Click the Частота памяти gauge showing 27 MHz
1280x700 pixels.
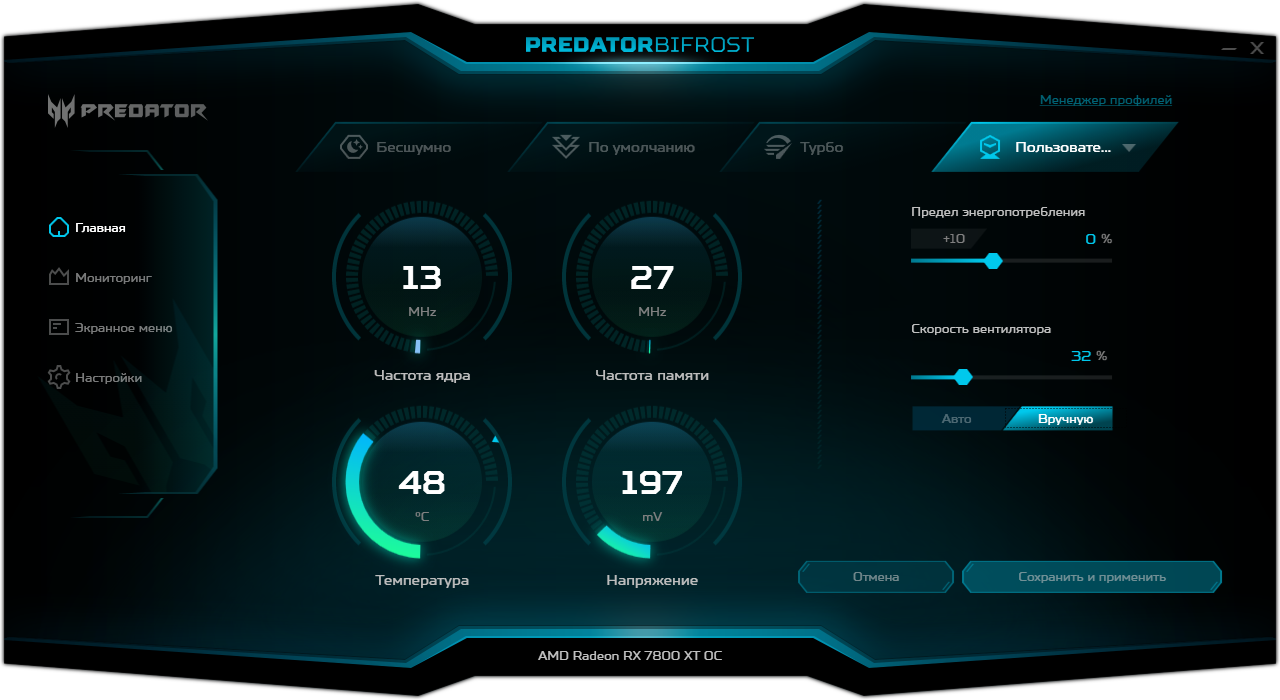point(652,275)
